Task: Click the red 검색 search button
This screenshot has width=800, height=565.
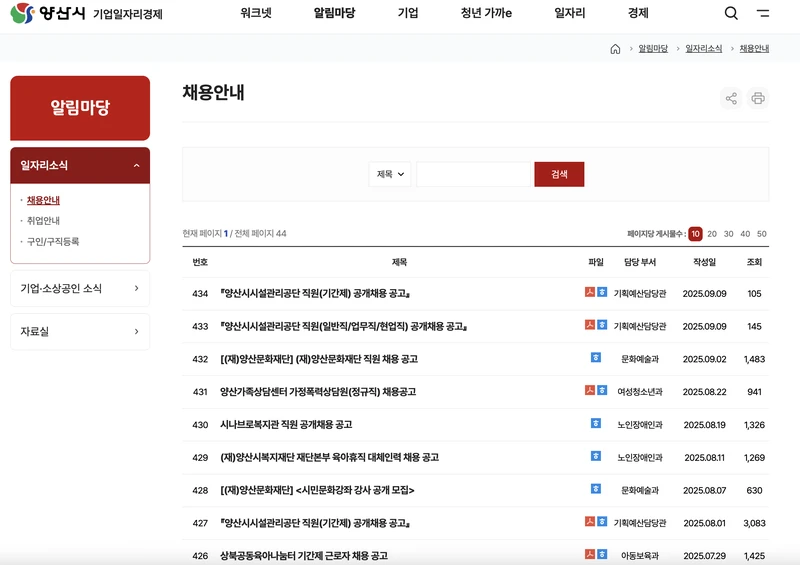Action: (559, 174)
